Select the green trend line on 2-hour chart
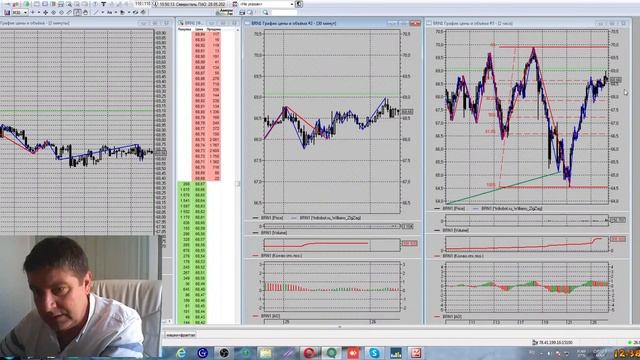The height and width of the screenshot is (360, 640). click(x=504, y=188)
